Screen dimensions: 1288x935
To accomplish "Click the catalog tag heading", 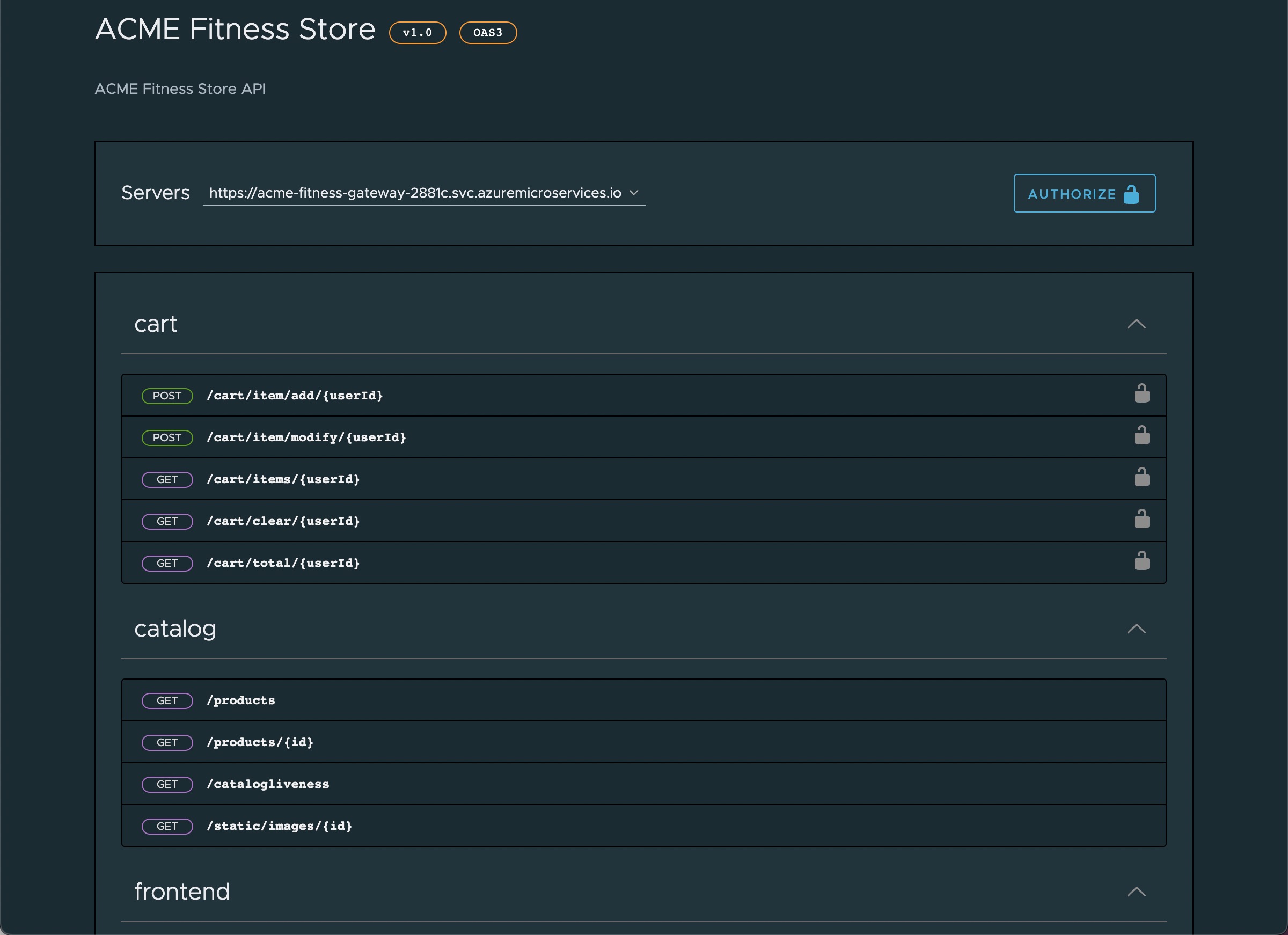I will [x=175, y=629].
